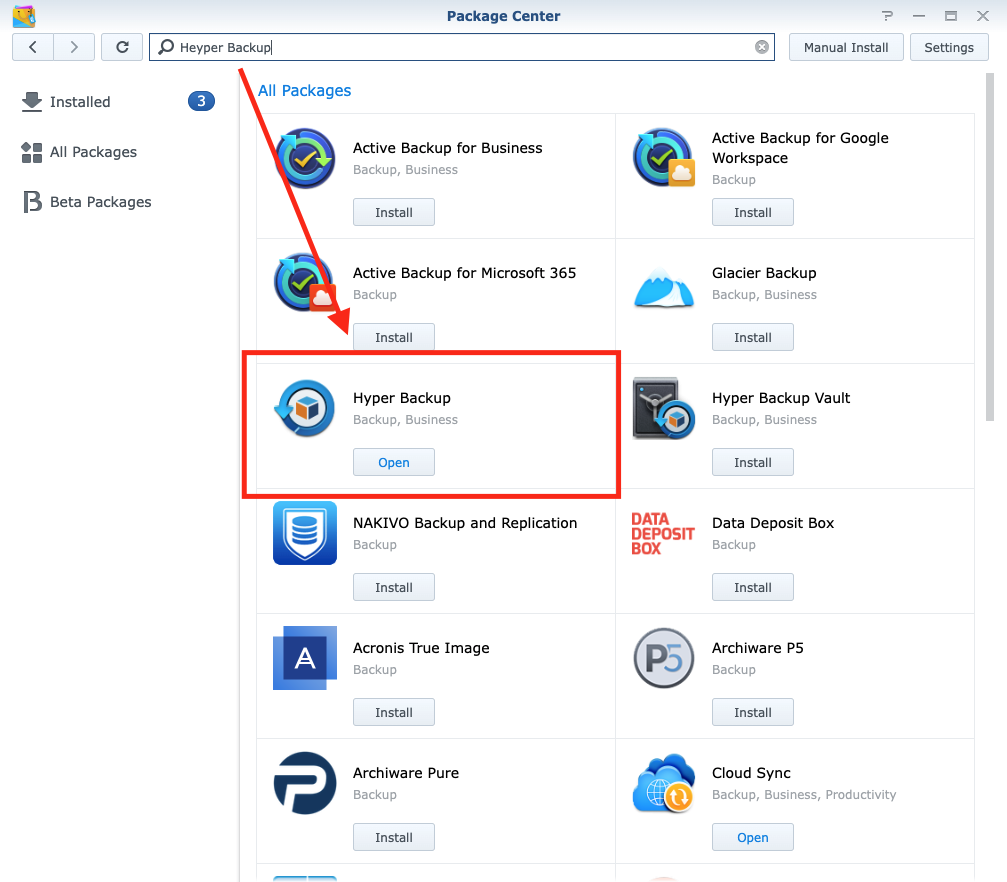This screenshot has height=882, width=1007.
Task: Click the Hyper Backup title text
Action: click(401, 398)
